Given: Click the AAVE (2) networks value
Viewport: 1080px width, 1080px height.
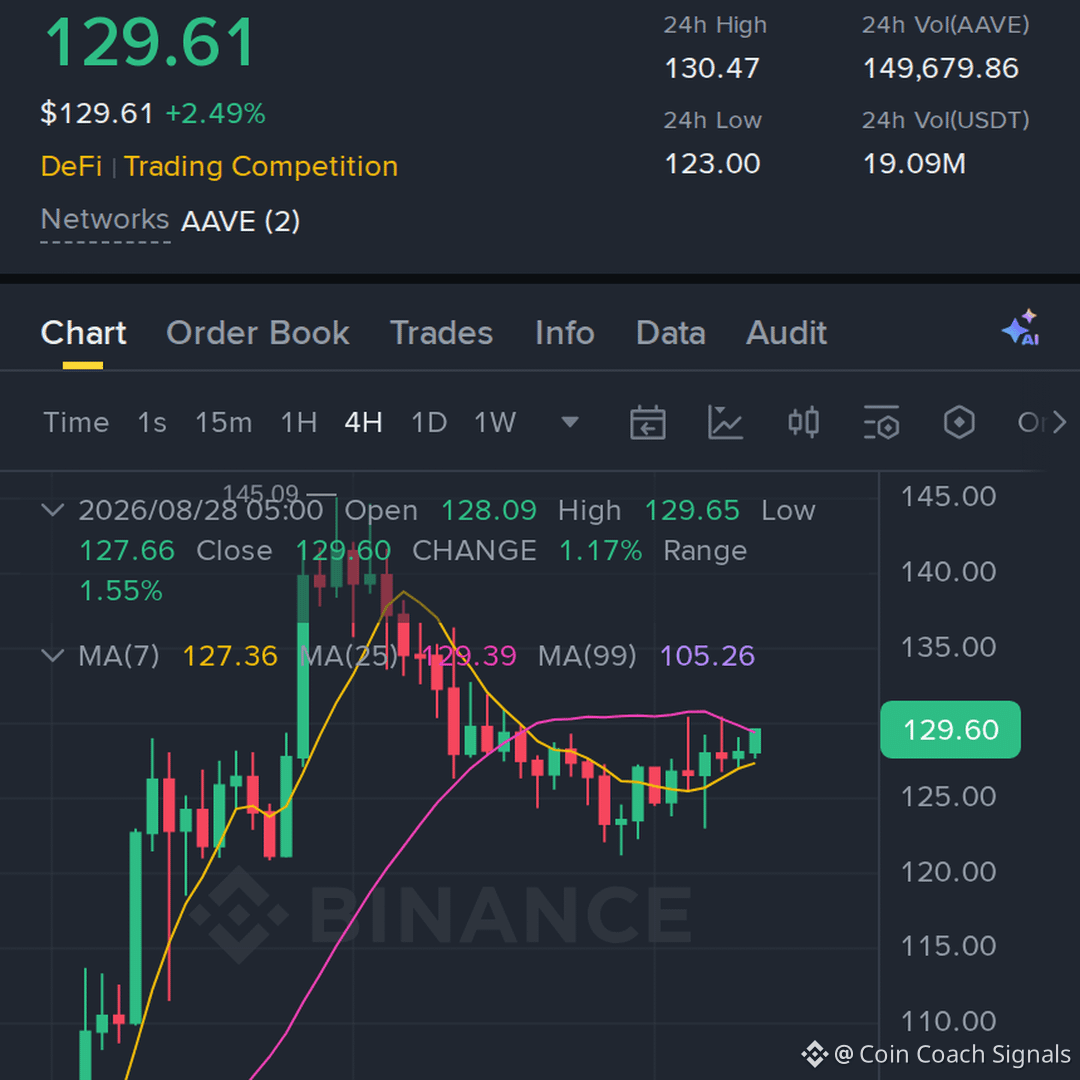Looking at the screenshot, I should coord(240,221).
